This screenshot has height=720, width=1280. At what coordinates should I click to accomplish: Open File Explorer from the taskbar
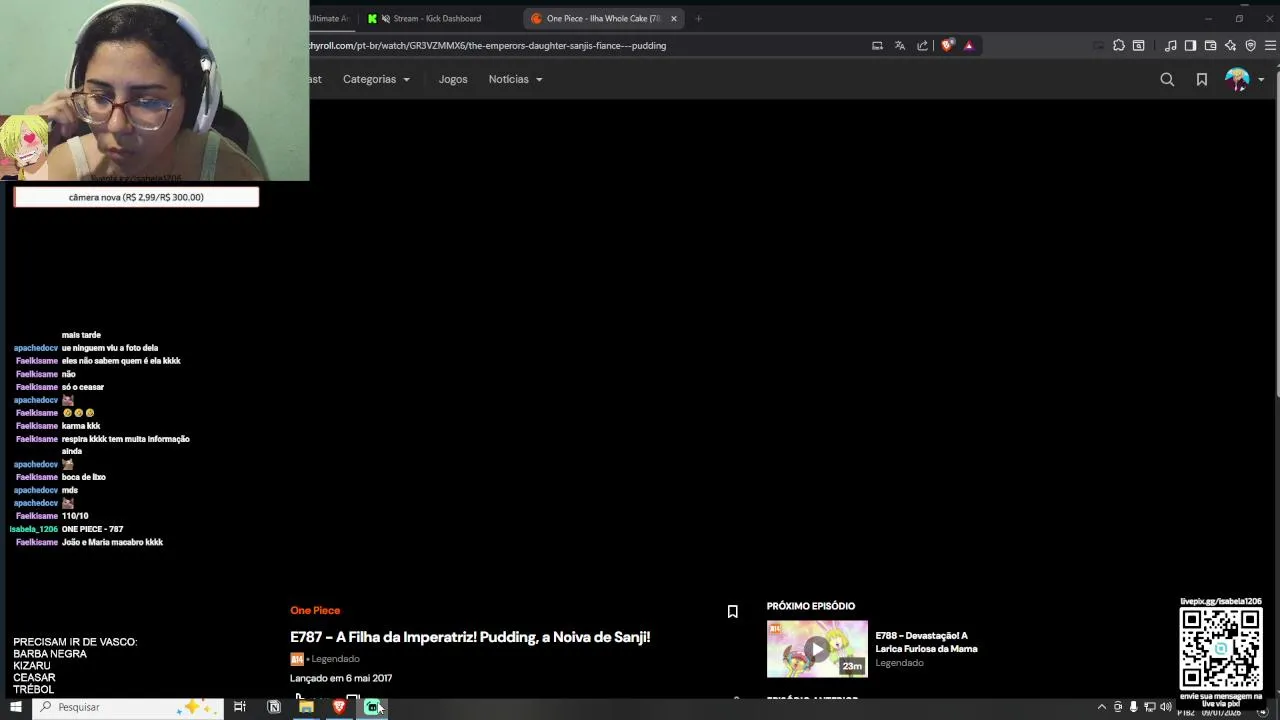click(x=306, y=707)
